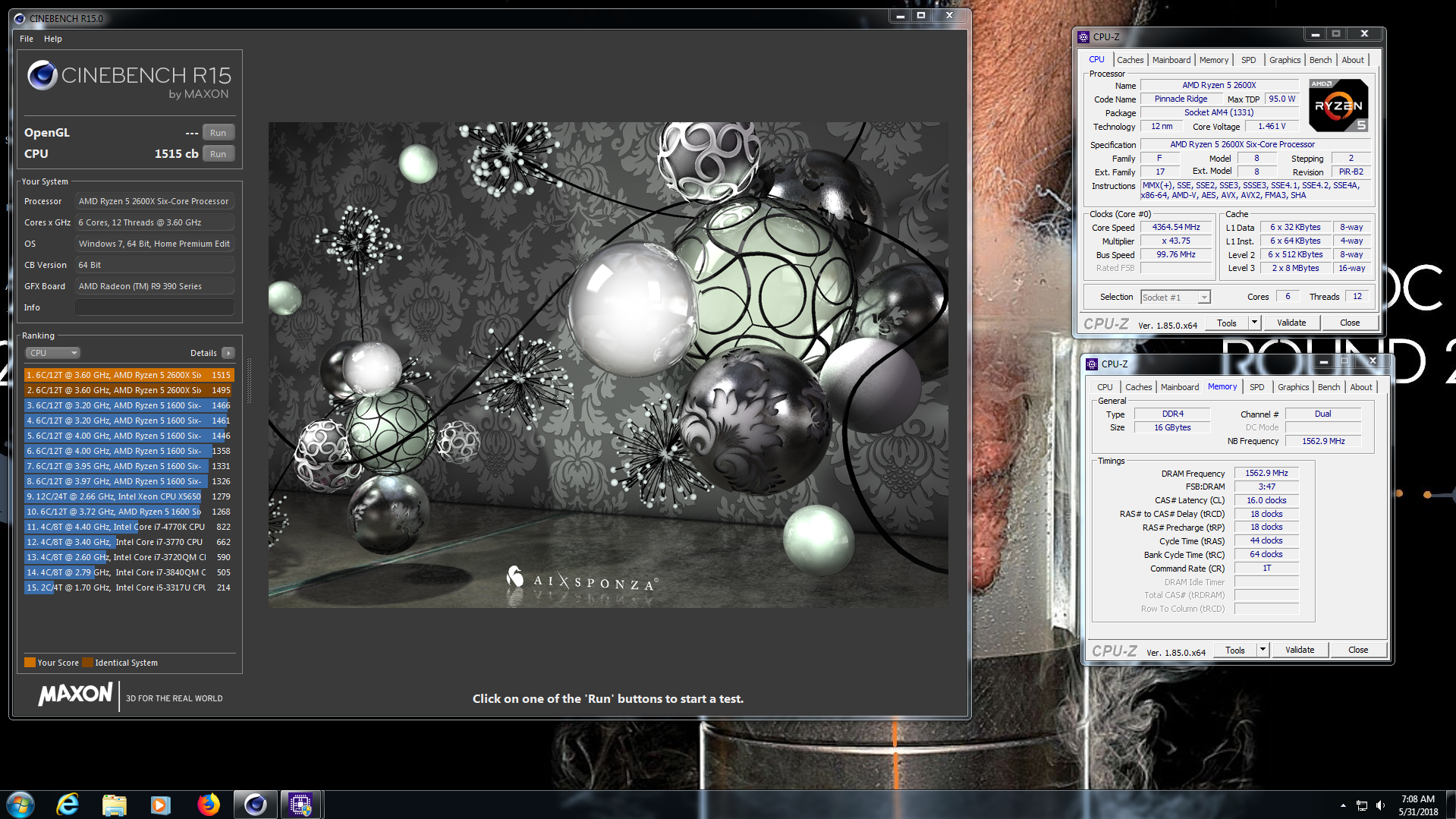Select ranking row 9 Intel Xeon X5650
The width and height of the screenshot is (1456, 819).
[x=129, y=496]
